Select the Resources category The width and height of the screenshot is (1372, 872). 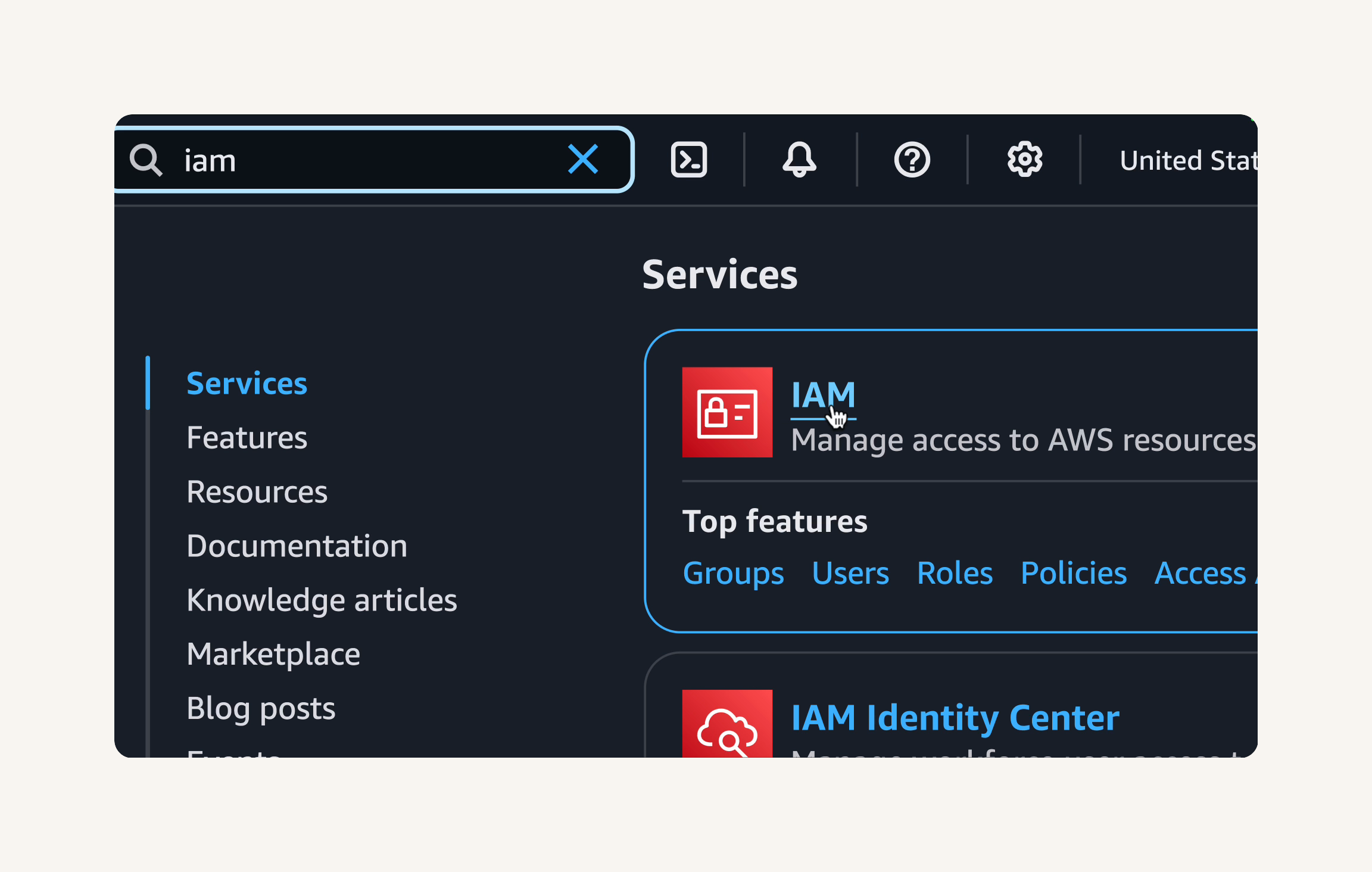(257, 491)
